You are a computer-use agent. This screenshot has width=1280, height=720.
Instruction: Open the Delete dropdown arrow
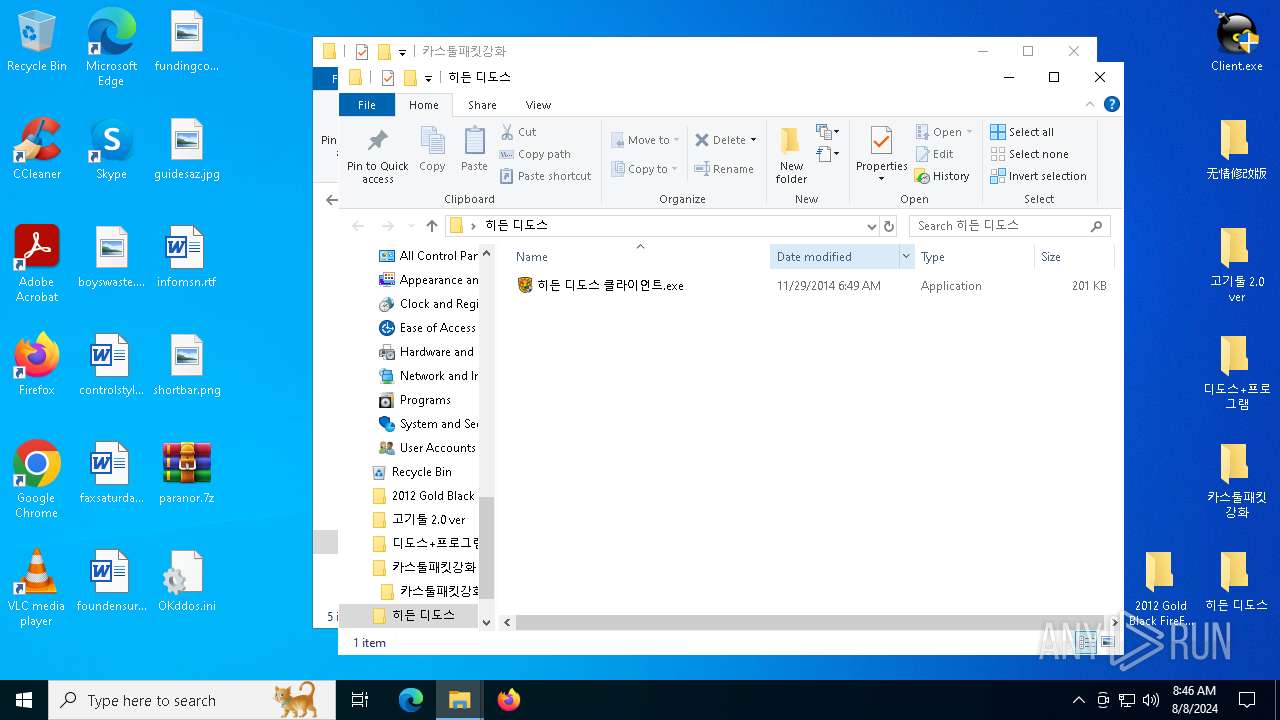pyautogui.click(x=753, y=140)
